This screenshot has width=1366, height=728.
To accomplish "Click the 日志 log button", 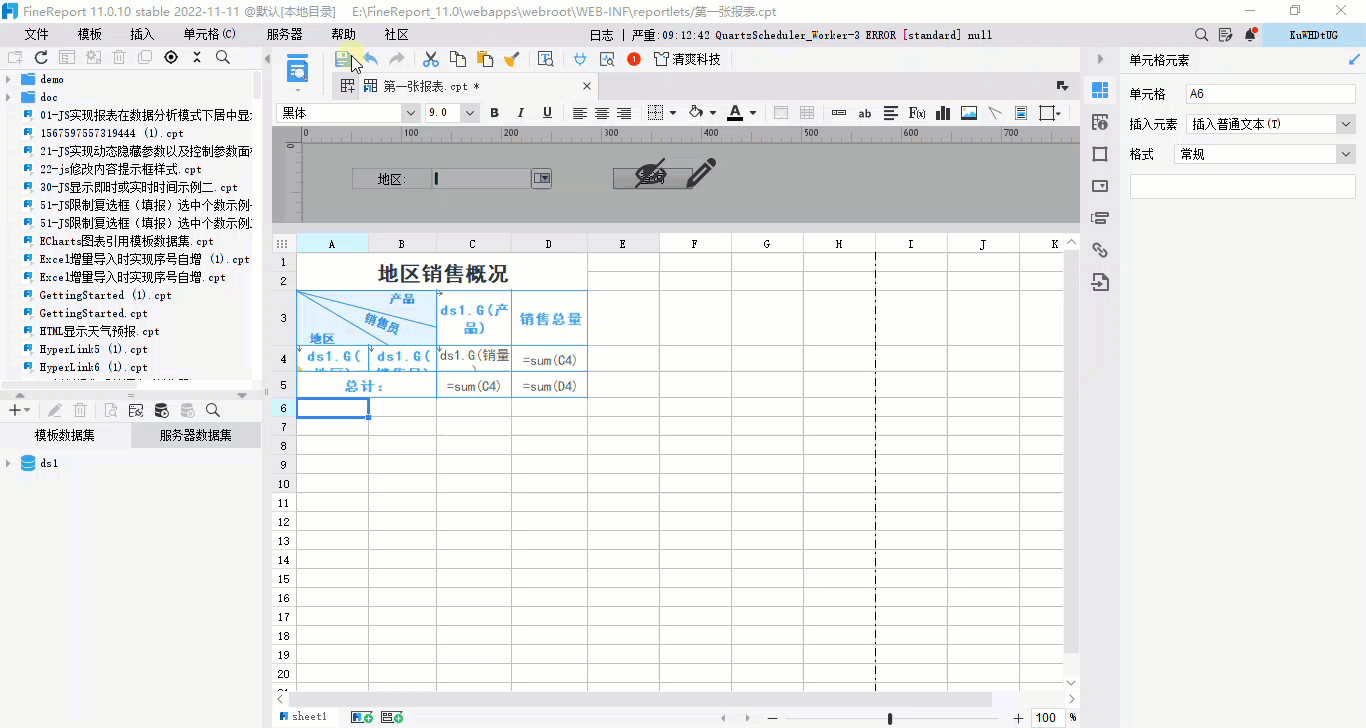I will point(602,35).
